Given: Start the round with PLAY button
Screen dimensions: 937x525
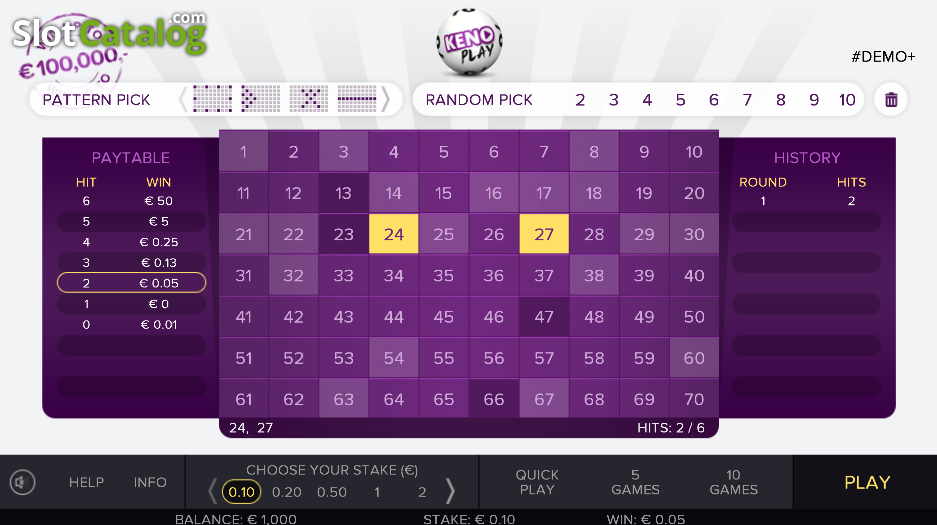Looking at the screenshot, I should (x=867, y=483).
